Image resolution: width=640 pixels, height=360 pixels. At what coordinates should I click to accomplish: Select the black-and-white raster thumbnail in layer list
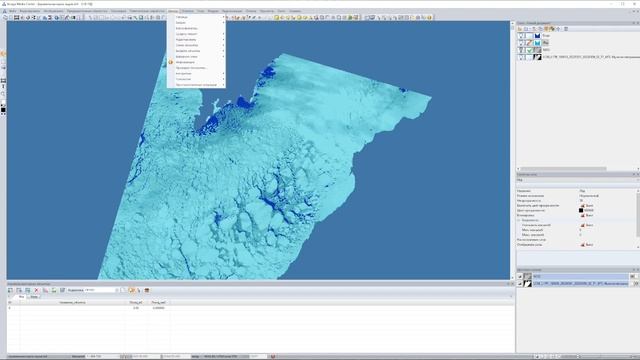coord(538,57)
